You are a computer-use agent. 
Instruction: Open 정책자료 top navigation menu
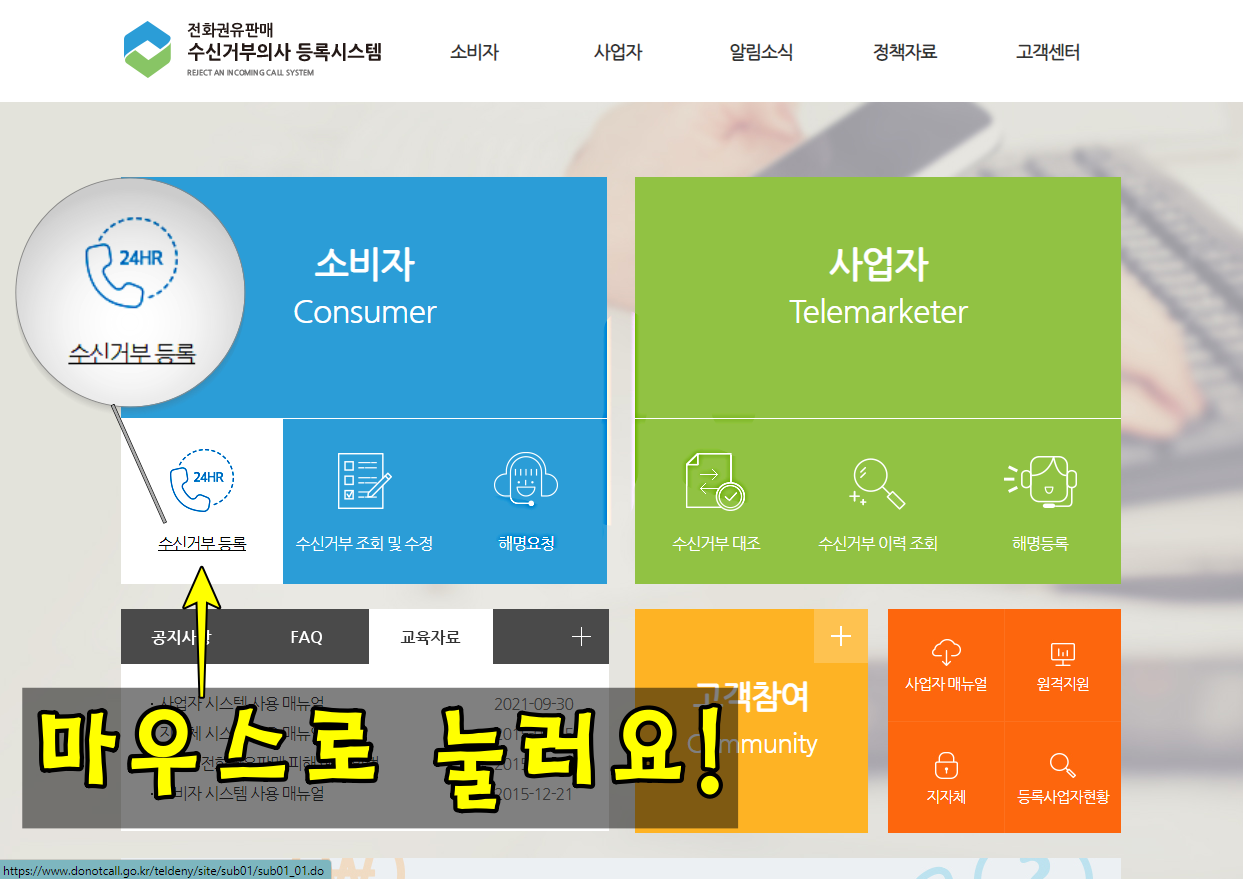pos(905,52)
